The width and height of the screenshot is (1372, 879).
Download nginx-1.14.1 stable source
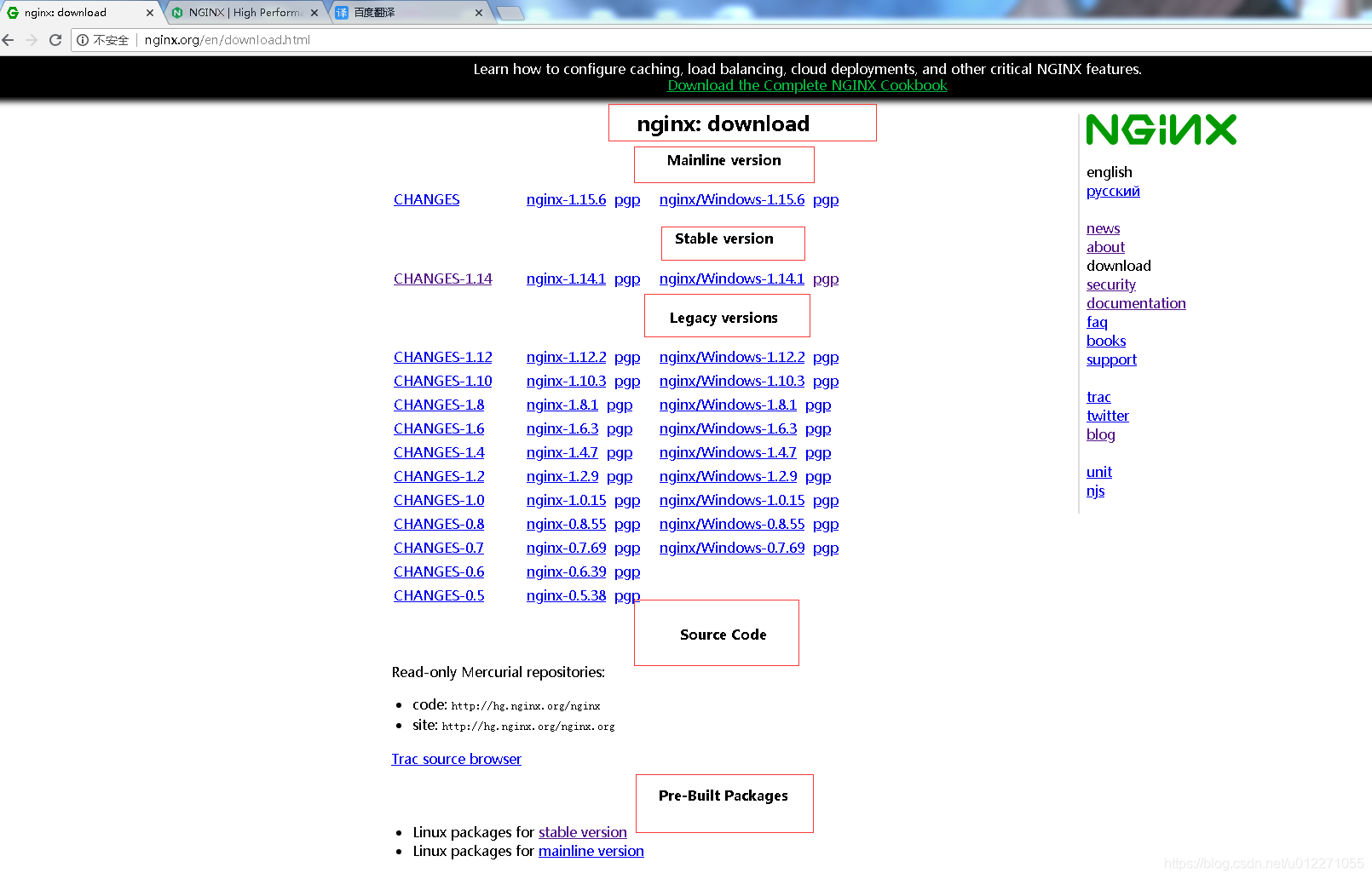pos(566,279)
